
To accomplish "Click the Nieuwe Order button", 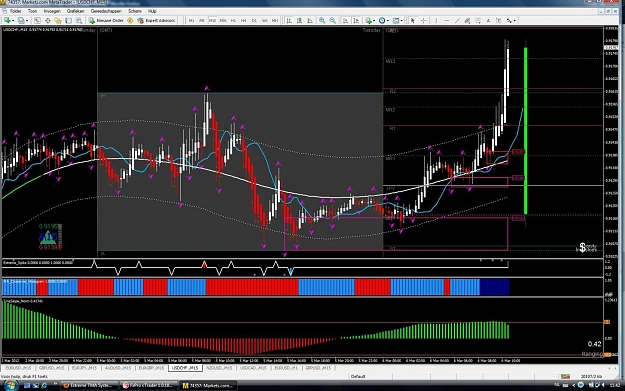I will (x=106, y=20).
